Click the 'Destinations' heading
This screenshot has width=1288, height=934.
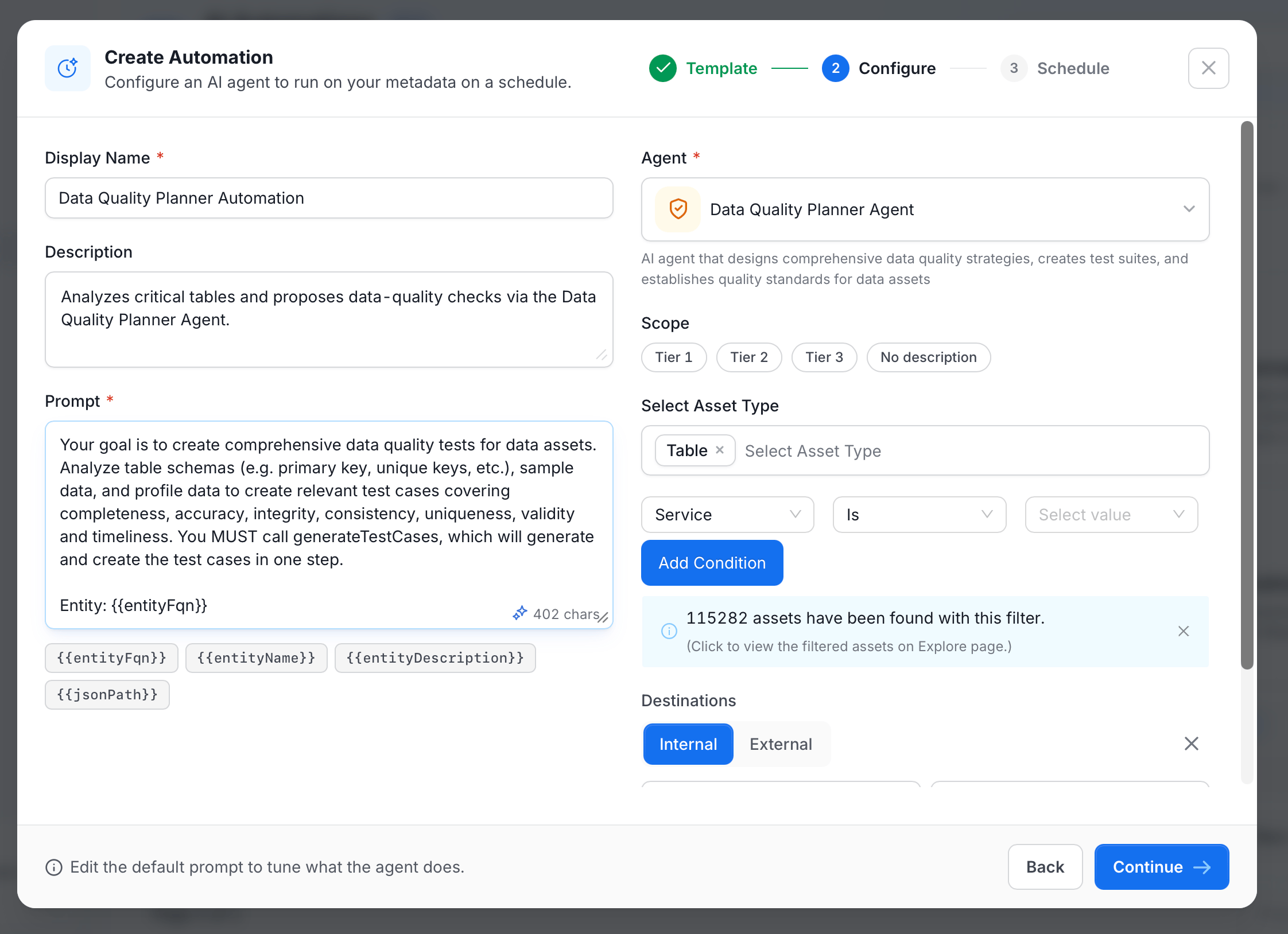[x=688, y=701]
